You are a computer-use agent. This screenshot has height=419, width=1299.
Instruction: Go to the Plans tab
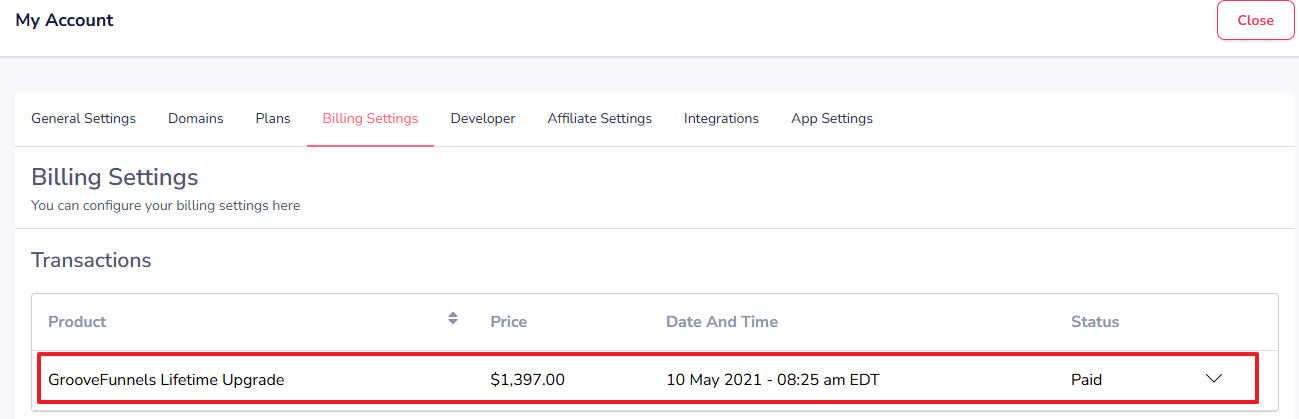point(273,118)
